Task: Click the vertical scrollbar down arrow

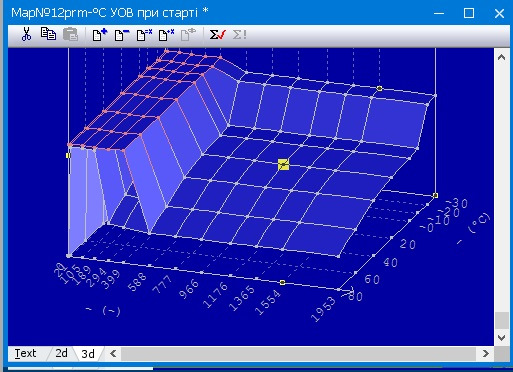Action: pos(501,338)
